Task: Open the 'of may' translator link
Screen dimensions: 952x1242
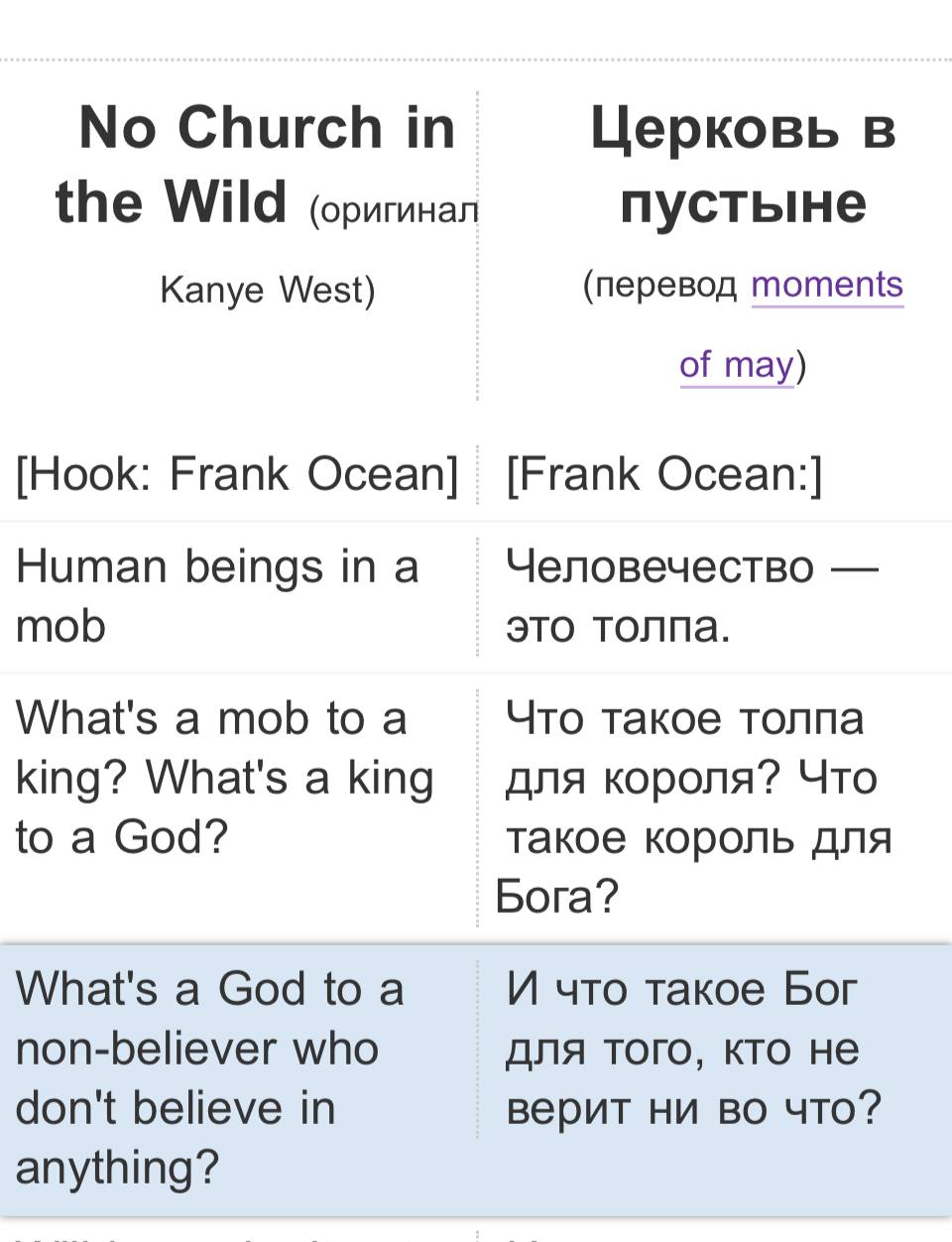Action: coord(737,365)
